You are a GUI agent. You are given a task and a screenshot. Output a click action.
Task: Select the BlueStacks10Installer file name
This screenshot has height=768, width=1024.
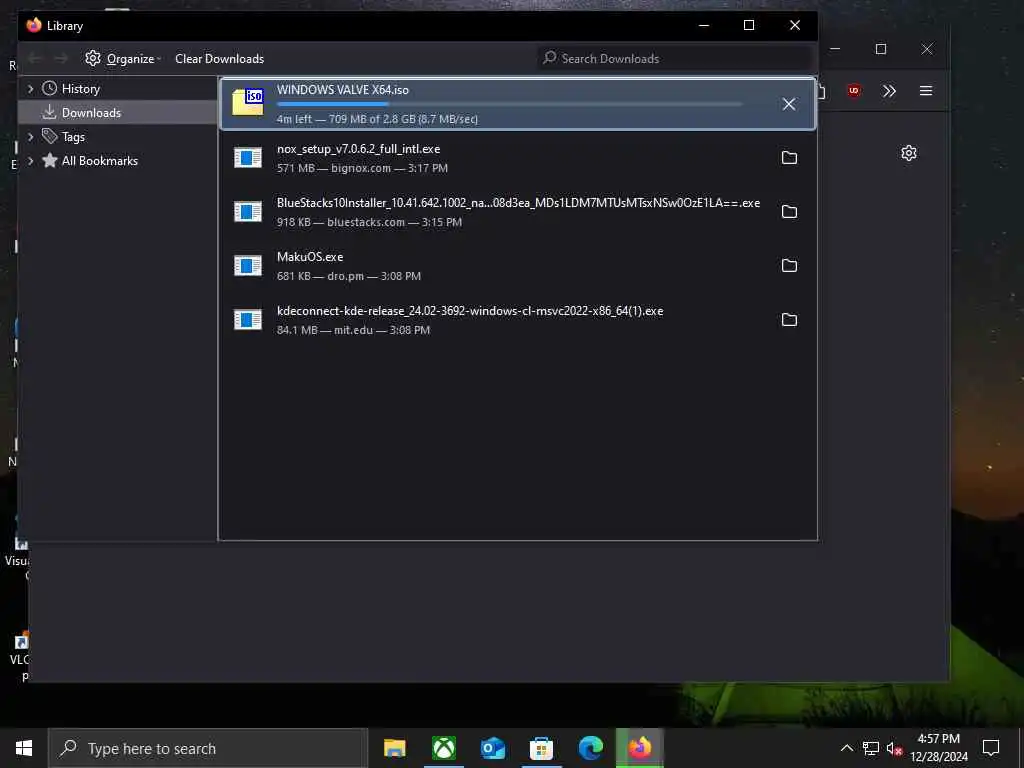pyautogui.click(x=519, y=203)
